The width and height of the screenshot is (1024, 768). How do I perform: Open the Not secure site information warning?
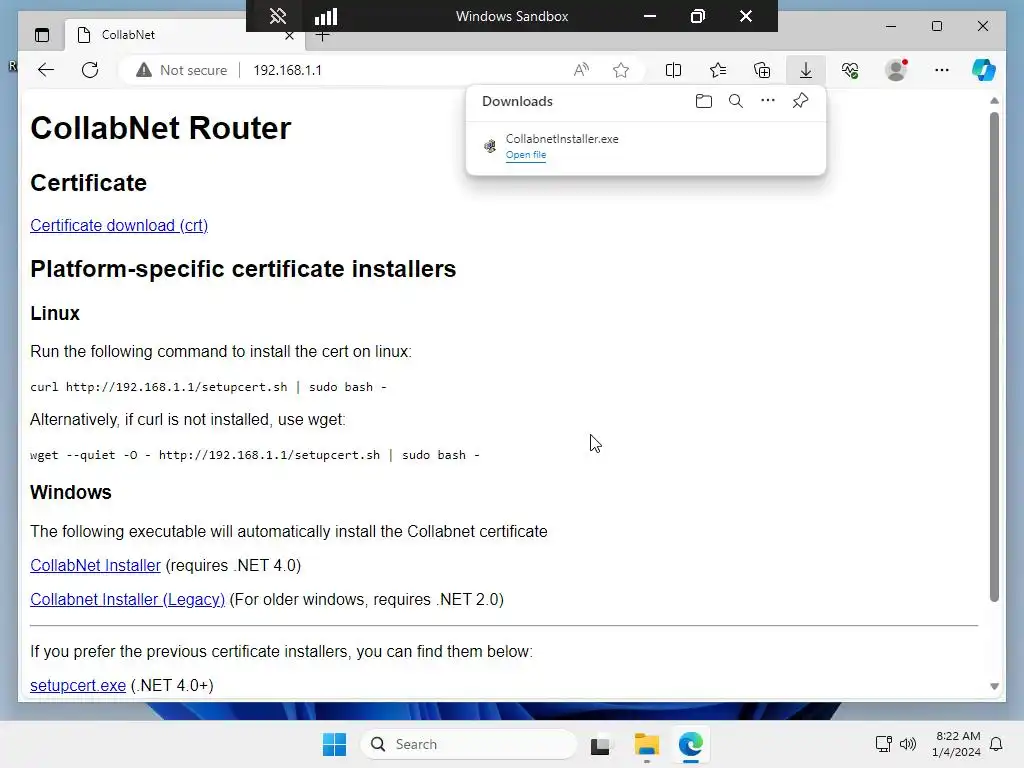(182, 70)
